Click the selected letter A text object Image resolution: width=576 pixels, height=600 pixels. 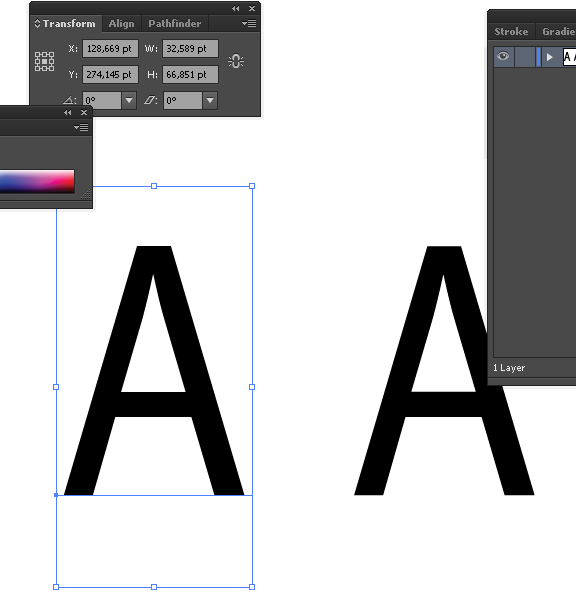(x=153, y=405)
